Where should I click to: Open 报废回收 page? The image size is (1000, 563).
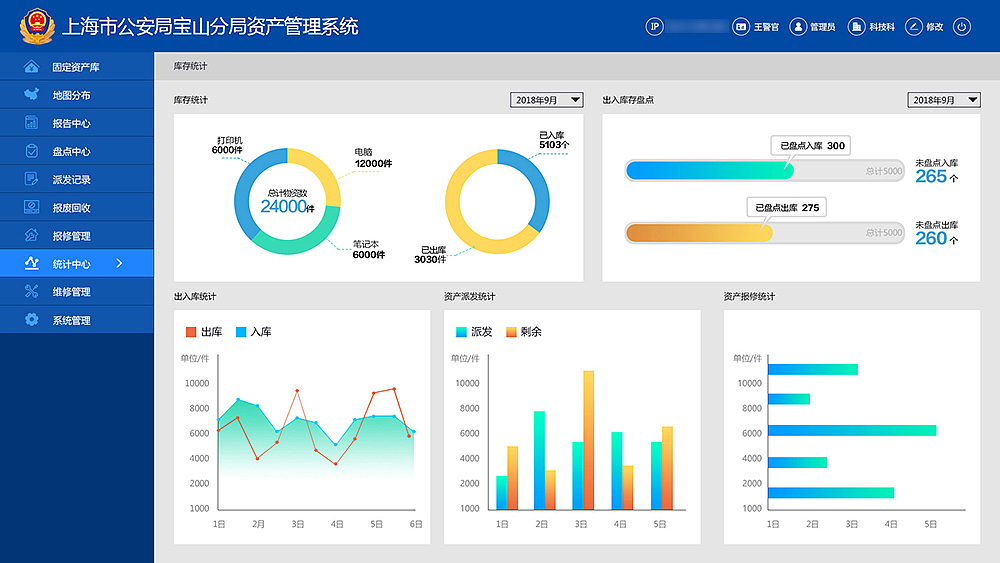77,207
